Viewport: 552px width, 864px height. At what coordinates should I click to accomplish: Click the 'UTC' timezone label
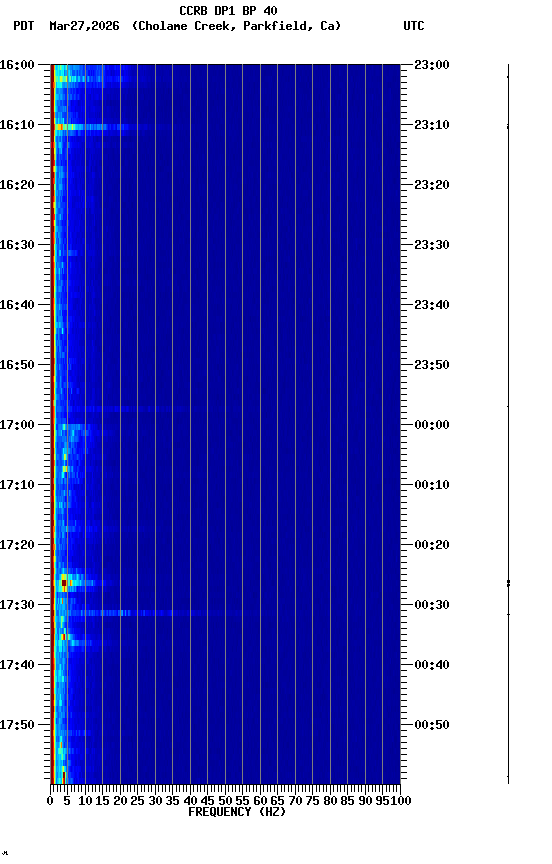pos(414,26)
